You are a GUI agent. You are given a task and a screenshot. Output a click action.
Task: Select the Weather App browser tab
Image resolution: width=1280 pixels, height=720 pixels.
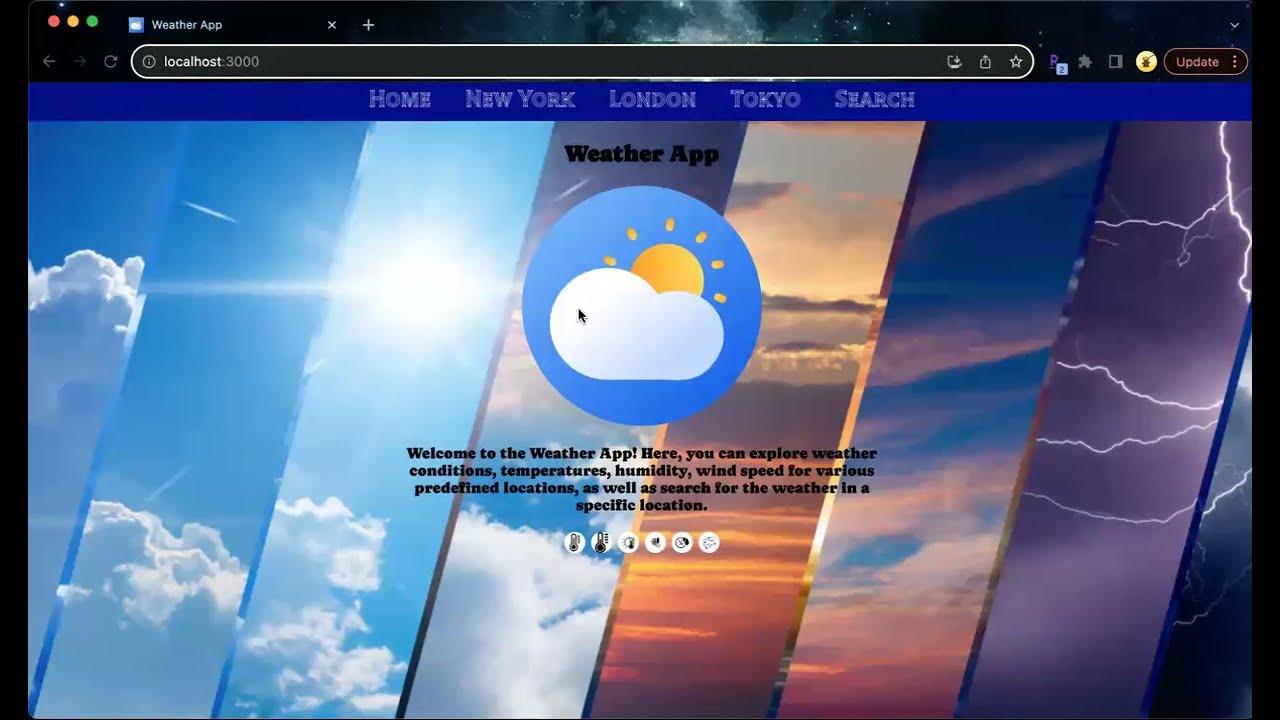[233, 25]
